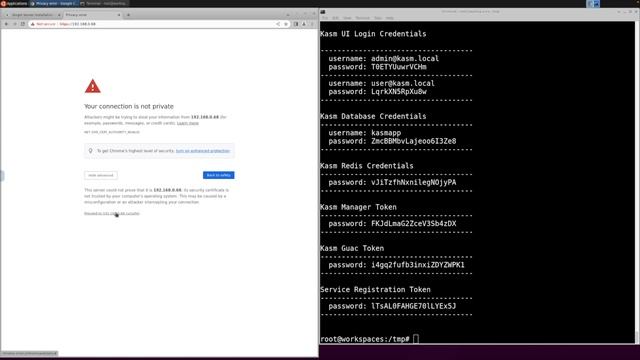The width and height of the screenshot is (640, 360).
Task: Close the first server installation tab
Action: point(59,15)
